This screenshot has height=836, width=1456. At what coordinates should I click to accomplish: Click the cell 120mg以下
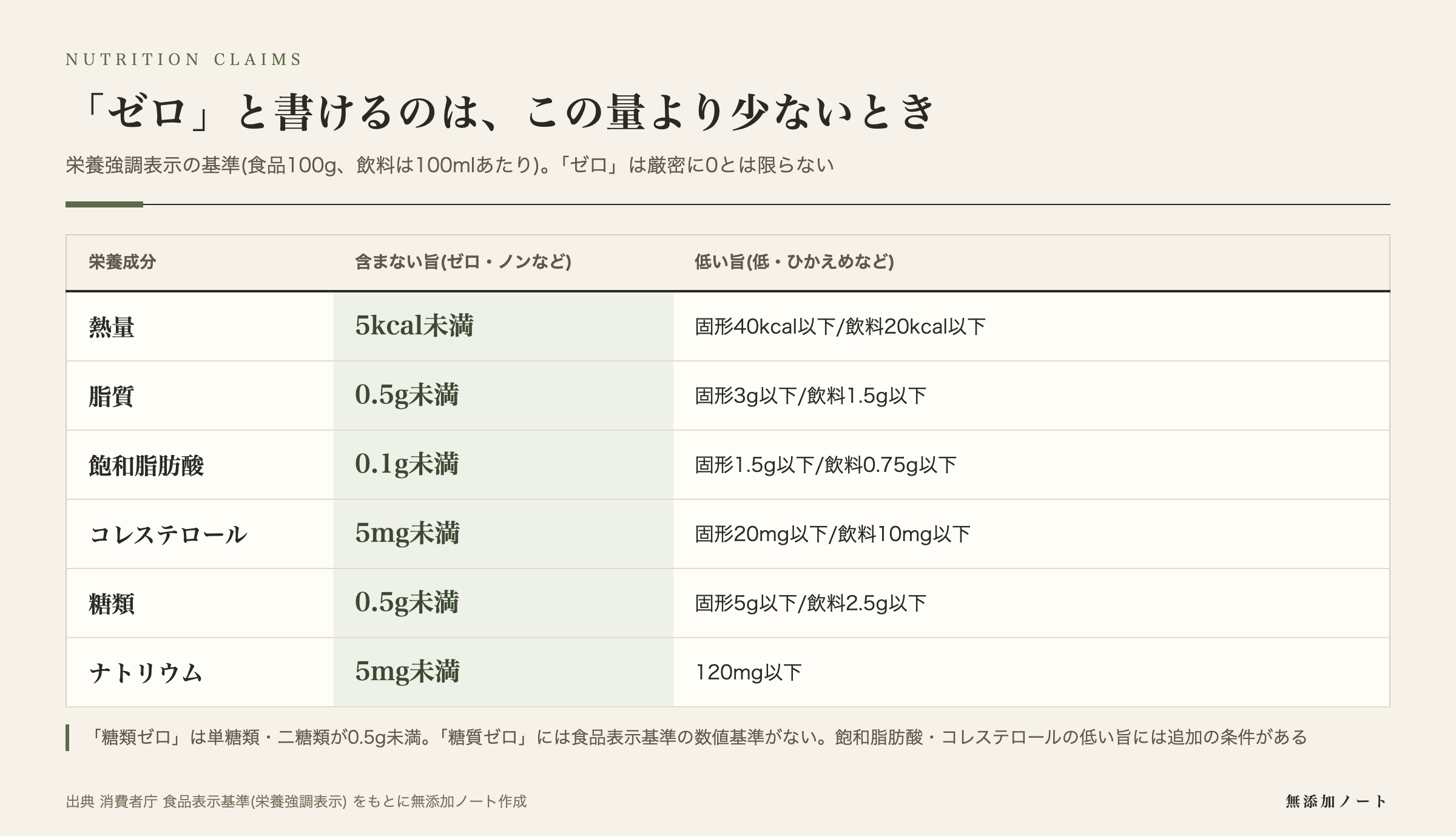tap(749, 673)
